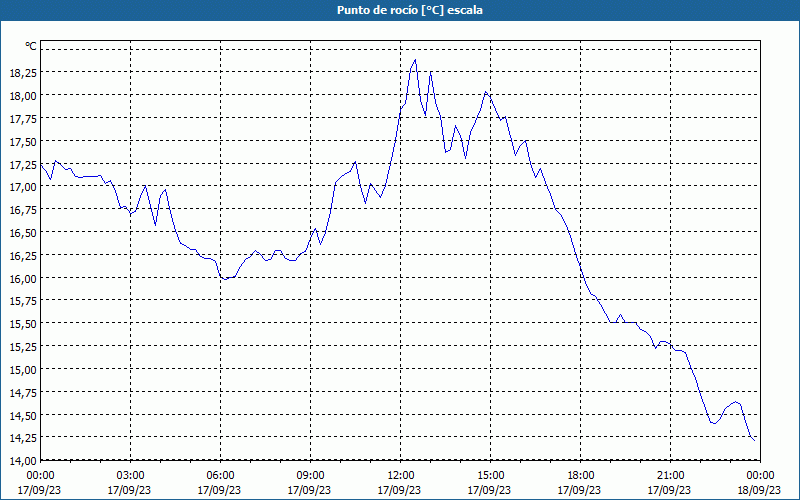This screenshot has width=800, height=500.
Task: Click the dew point curve's highest peak after 12:00
Action: point(415,60)
